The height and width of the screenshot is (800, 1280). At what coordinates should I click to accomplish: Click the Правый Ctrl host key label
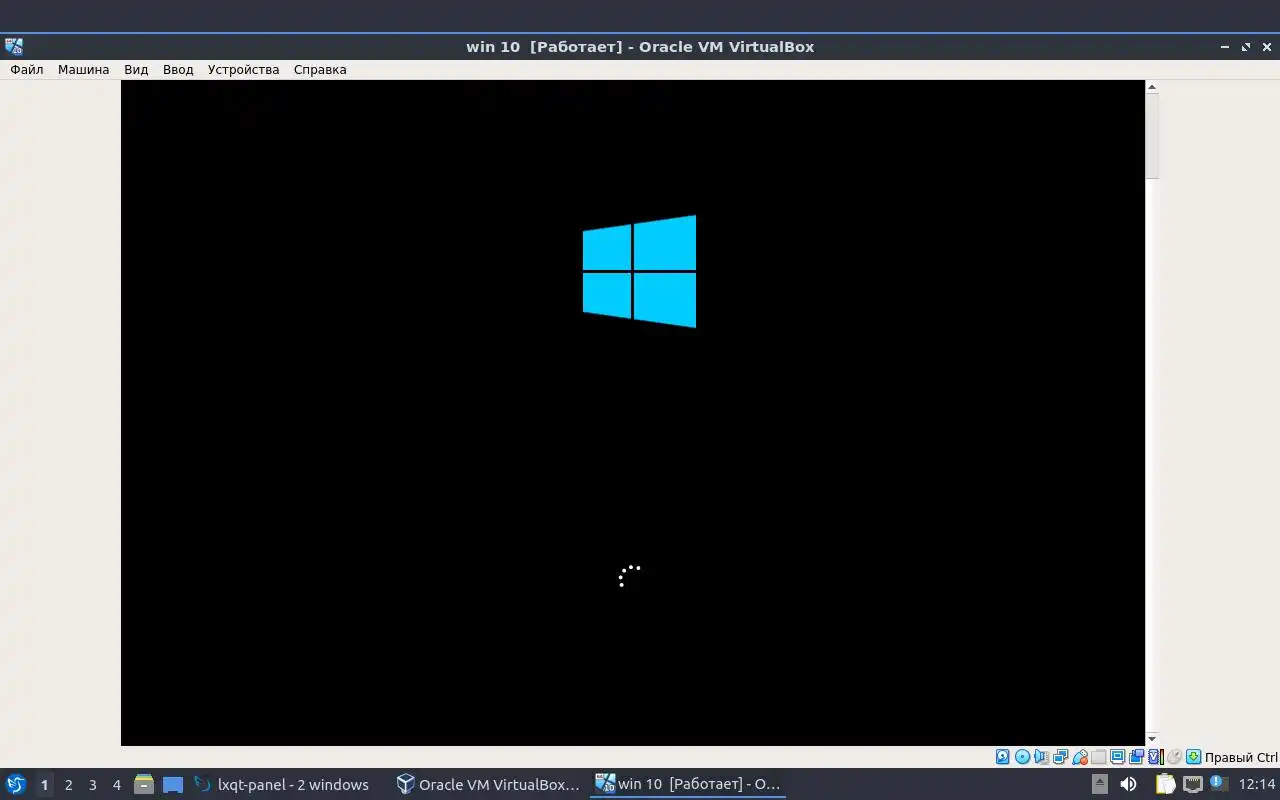pyautogui.click(x=1241, y=757)
